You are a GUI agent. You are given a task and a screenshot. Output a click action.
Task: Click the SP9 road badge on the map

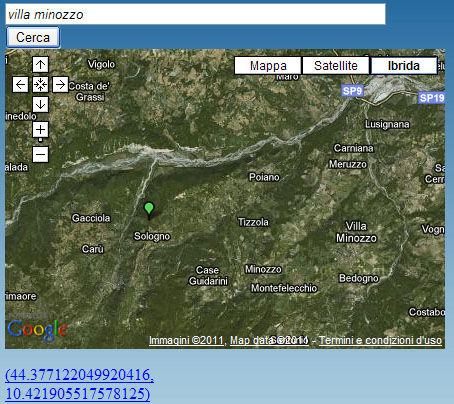click(352, 91)
